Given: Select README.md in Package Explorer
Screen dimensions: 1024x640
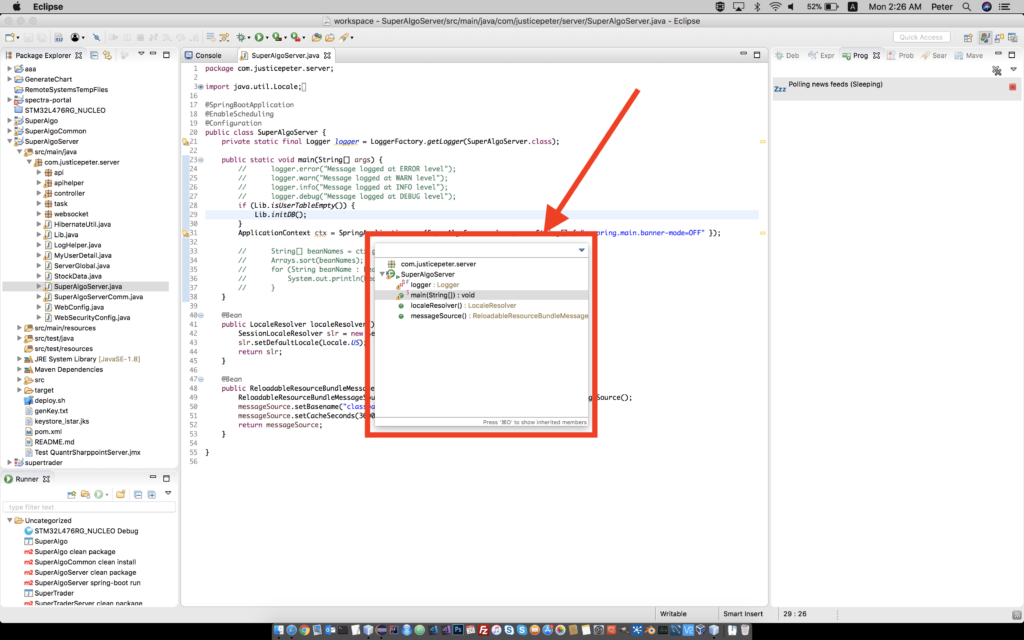Looking at the screenshot, I should [54, 442].
